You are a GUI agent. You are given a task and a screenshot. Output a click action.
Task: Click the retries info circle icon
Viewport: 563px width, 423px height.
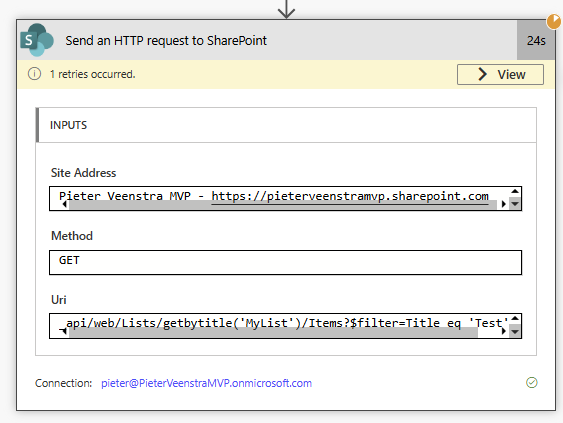(x=34, y=74)
